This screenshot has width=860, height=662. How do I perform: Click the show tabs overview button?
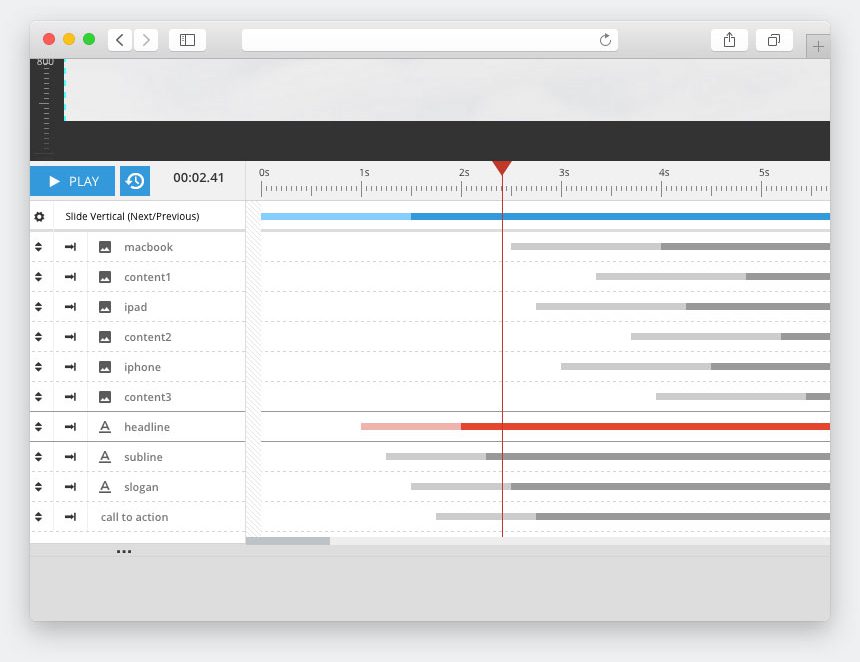(774, 40)
